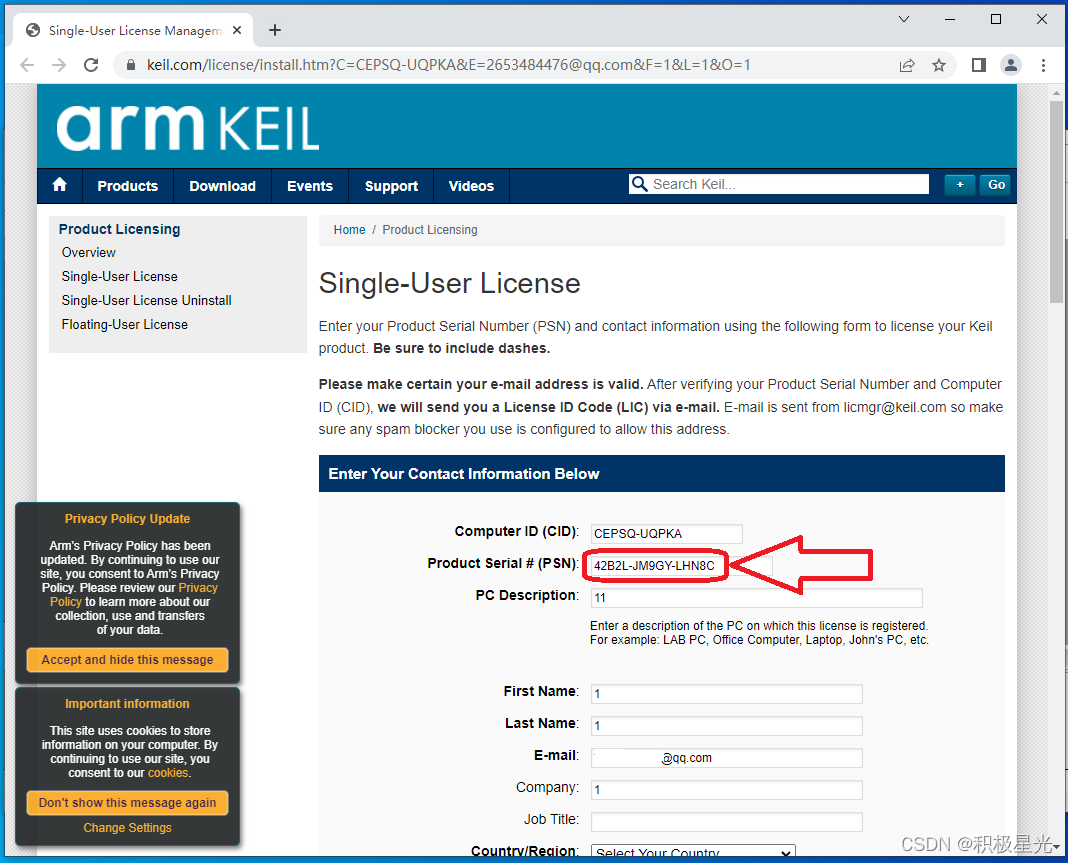
Task: Open the Download menu in Keil navigation
Action: (x=222, y=186)
